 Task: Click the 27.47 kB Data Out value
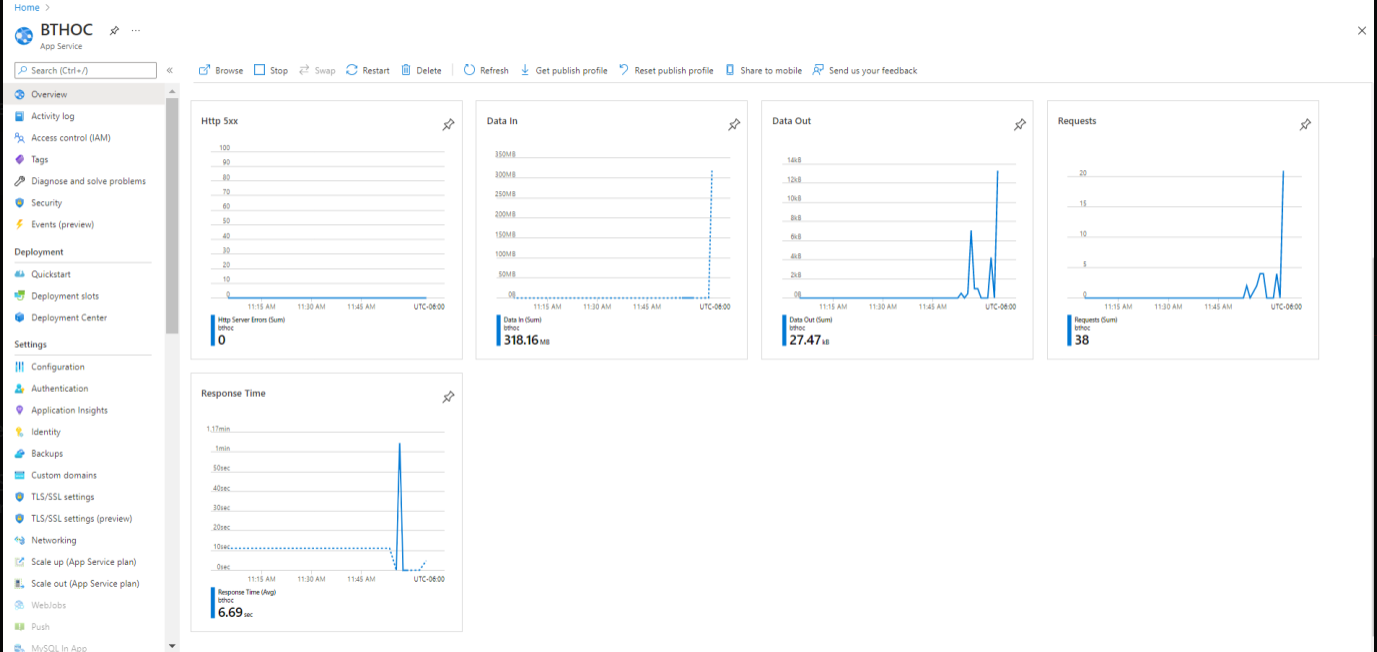pos(809,340)
